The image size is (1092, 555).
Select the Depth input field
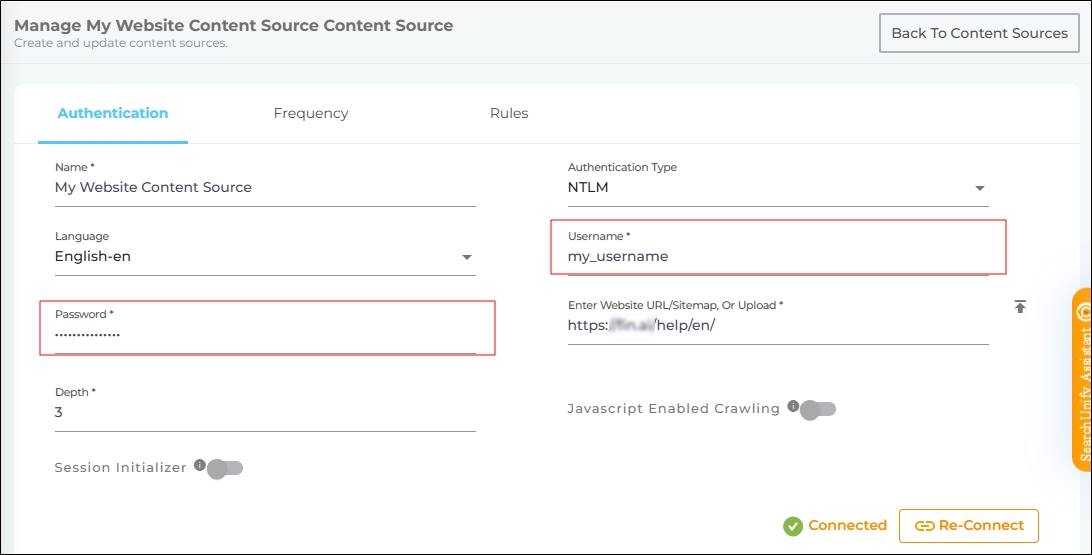[x=264, y=413]
